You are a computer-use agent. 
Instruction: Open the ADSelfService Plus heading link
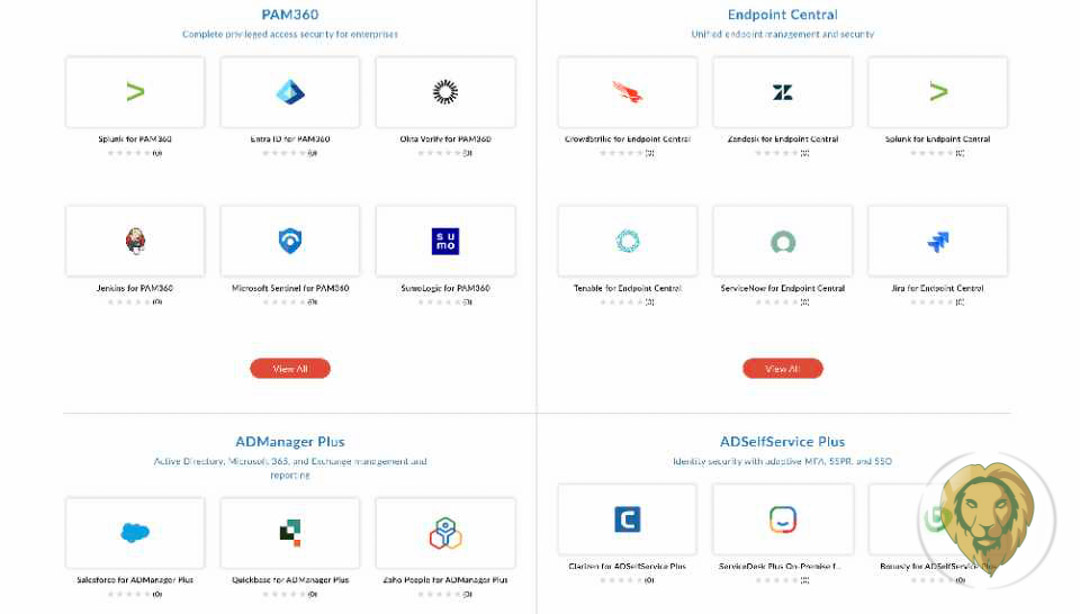(x=782, y=442)
